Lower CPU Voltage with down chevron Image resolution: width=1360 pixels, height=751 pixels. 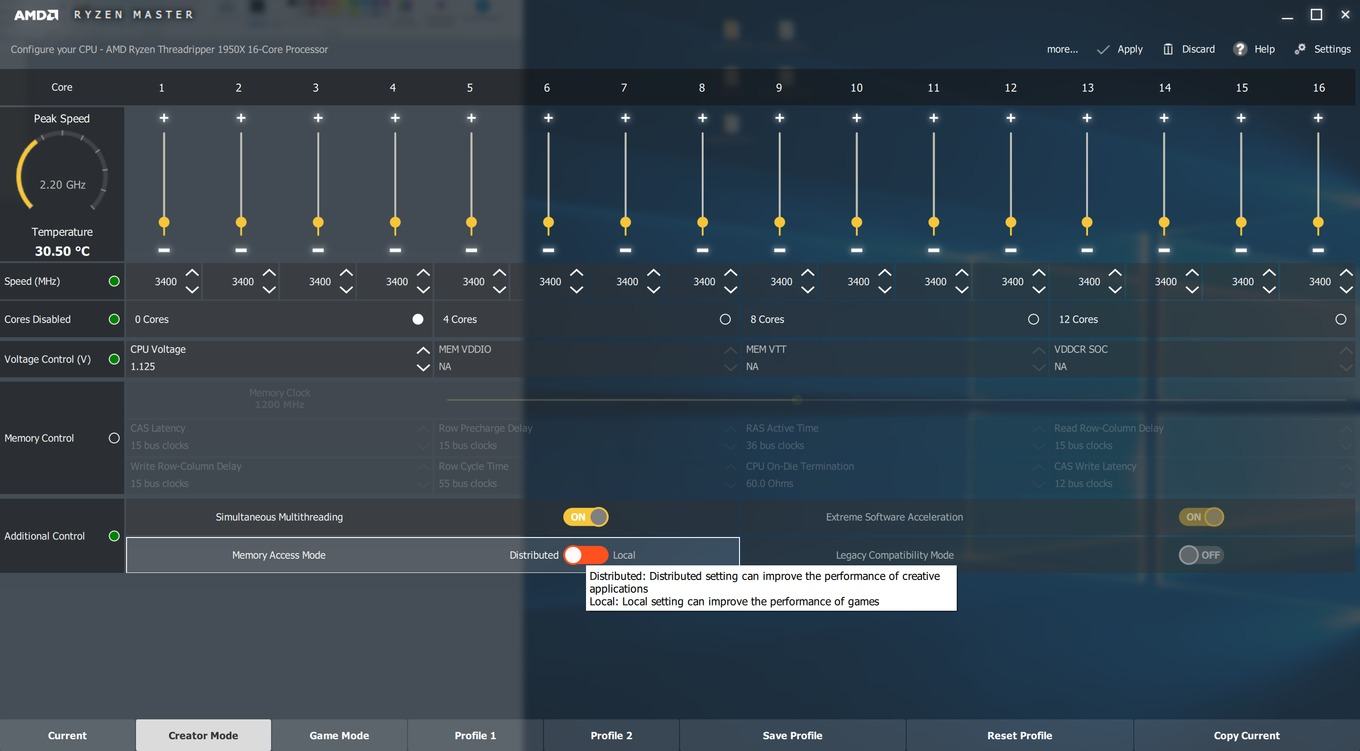[423, 368]
